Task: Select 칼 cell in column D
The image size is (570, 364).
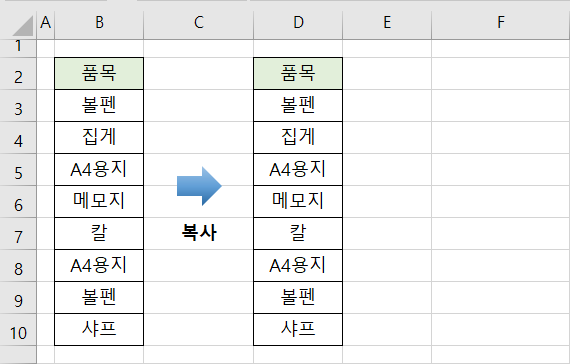Action: pos(298,233)
